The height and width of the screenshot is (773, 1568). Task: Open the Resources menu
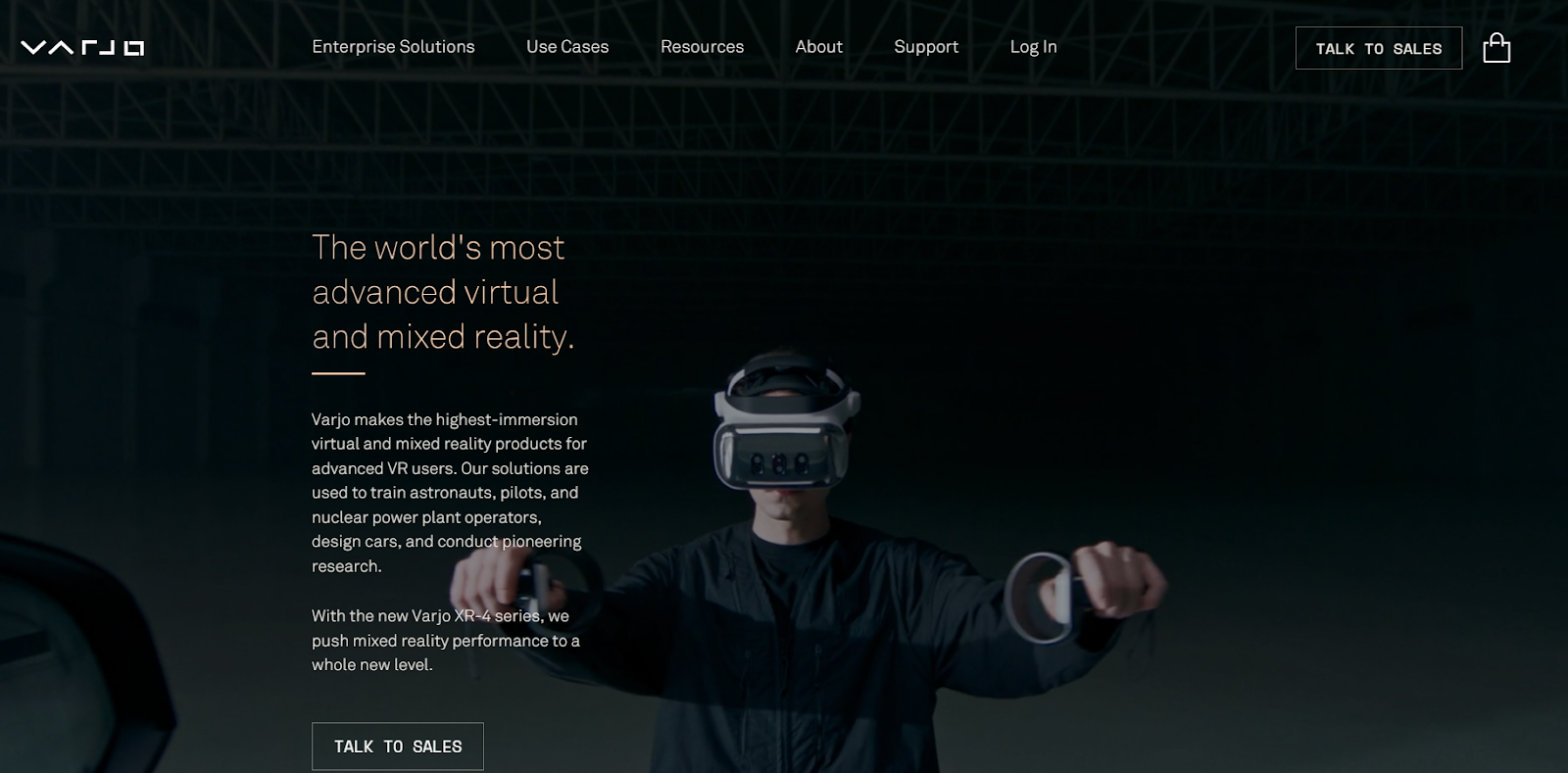pos(702,47)
